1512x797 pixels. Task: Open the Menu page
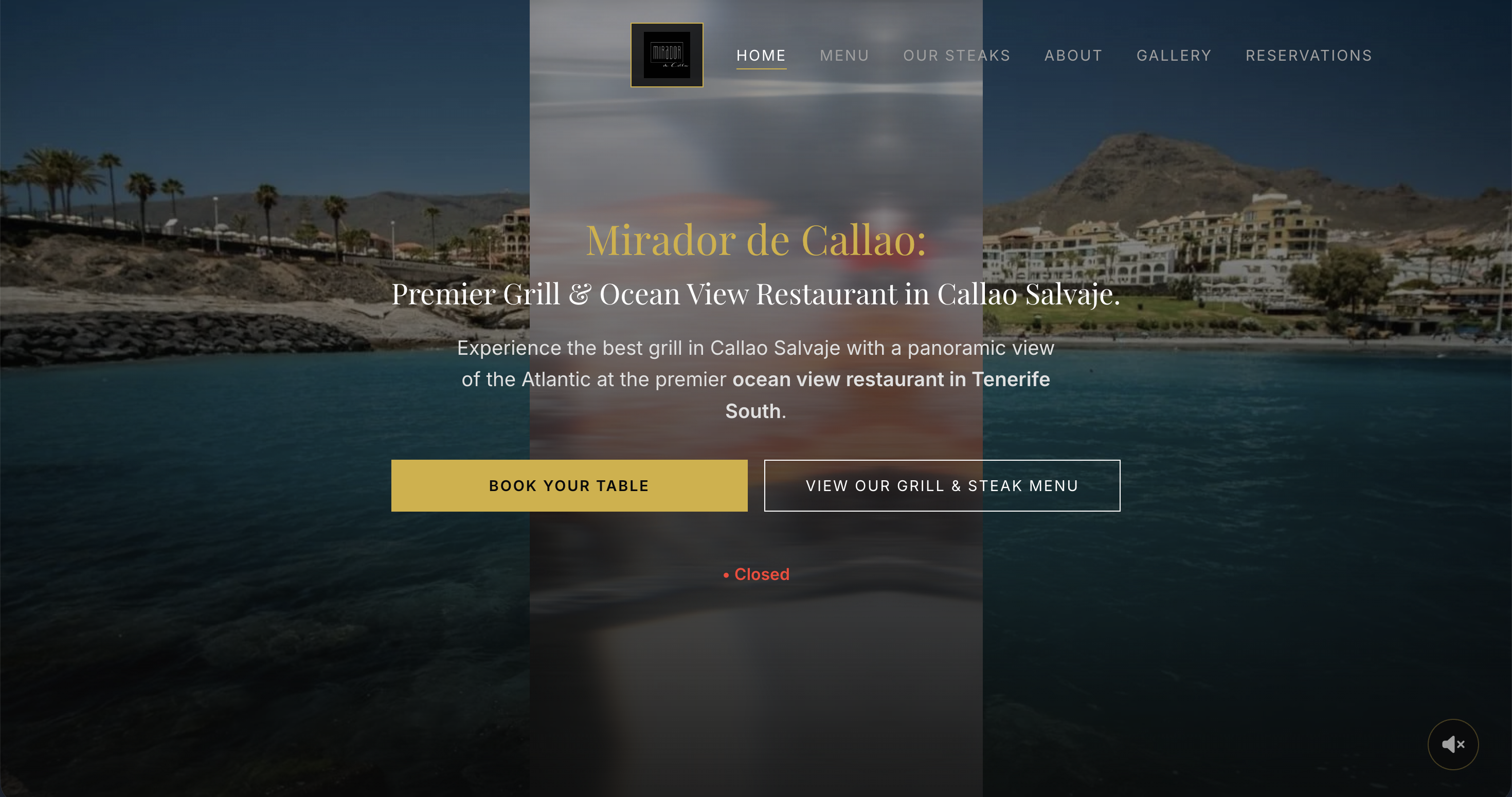click(844, 56)
